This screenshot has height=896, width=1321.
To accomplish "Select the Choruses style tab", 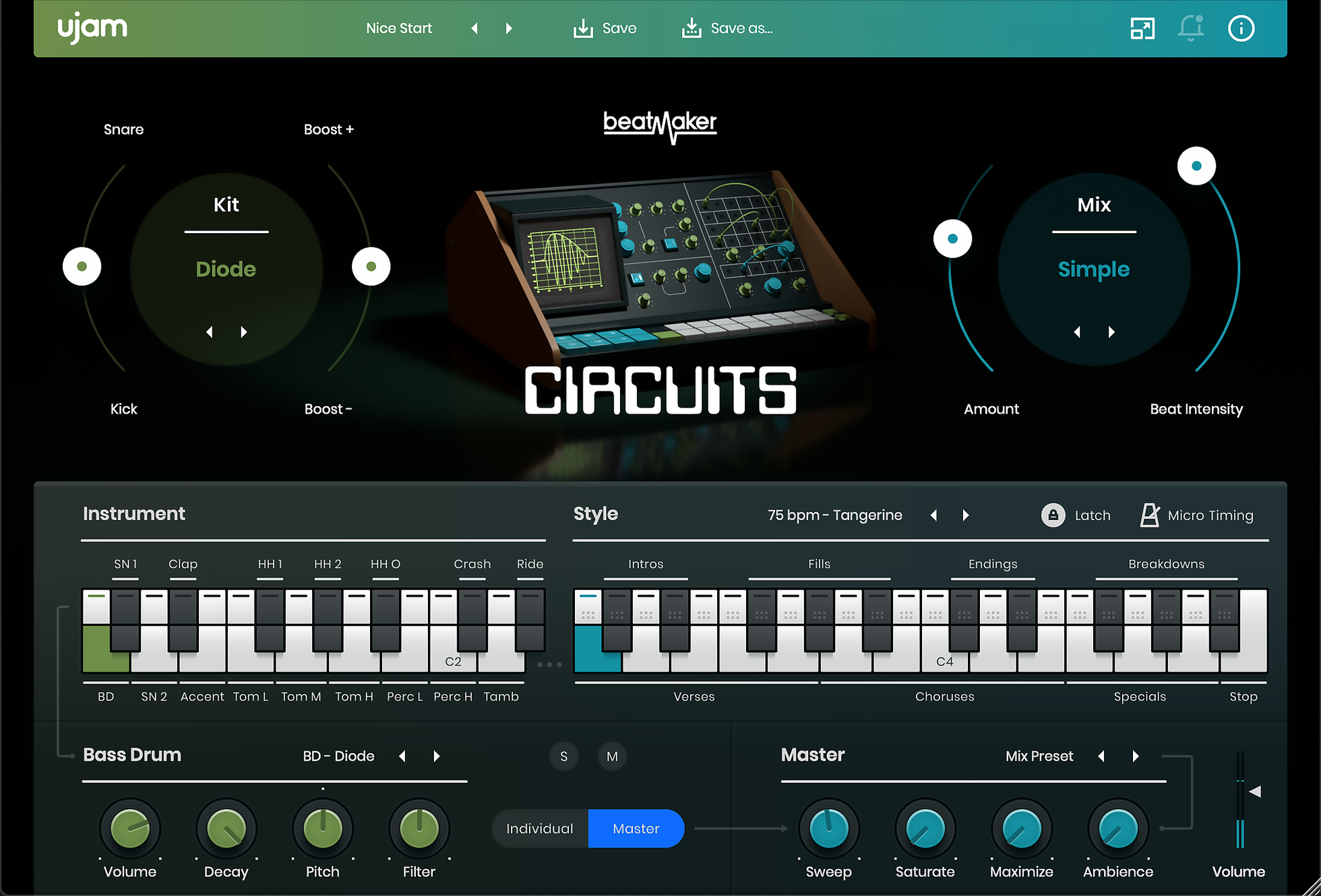I will 943,697.
